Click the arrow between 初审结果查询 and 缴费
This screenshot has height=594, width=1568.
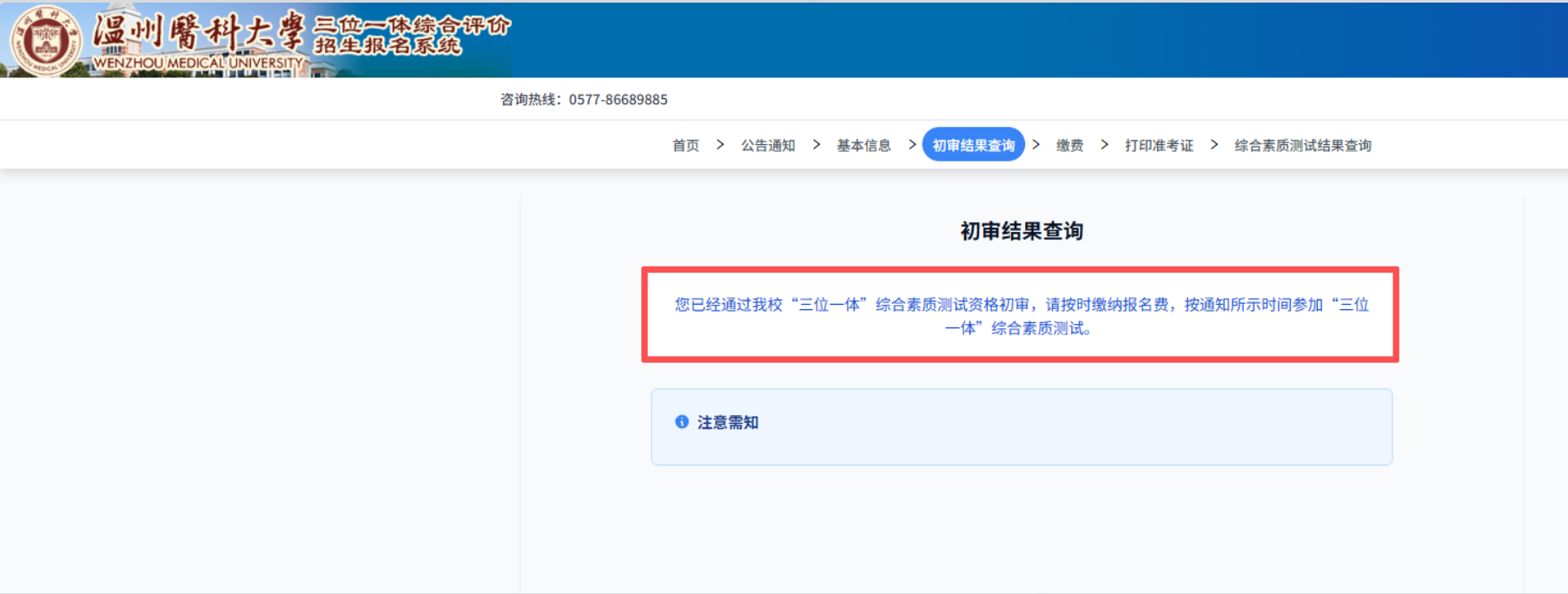tap(1036, 145)
